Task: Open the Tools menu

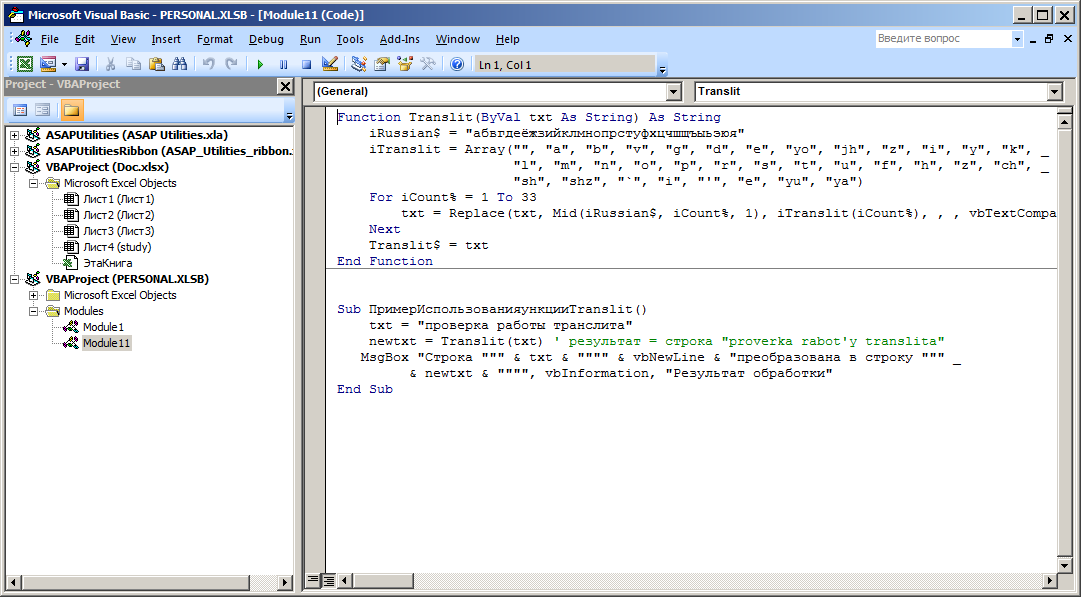Action: (x=350, y=39)
